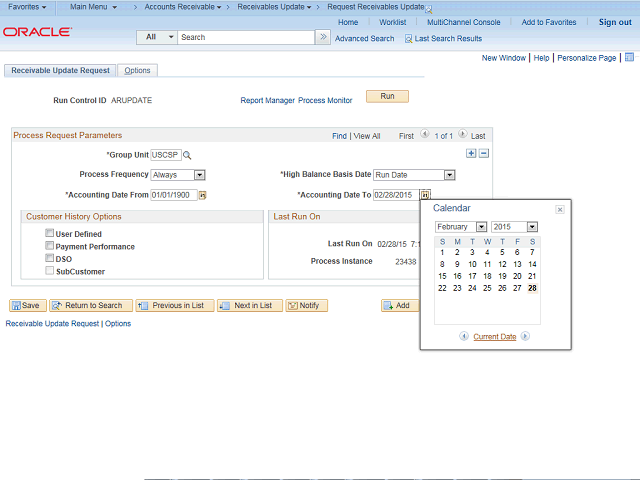This screenshot has height=480, width=640.
Task: Click the Save button
Action: click(28, 305)
